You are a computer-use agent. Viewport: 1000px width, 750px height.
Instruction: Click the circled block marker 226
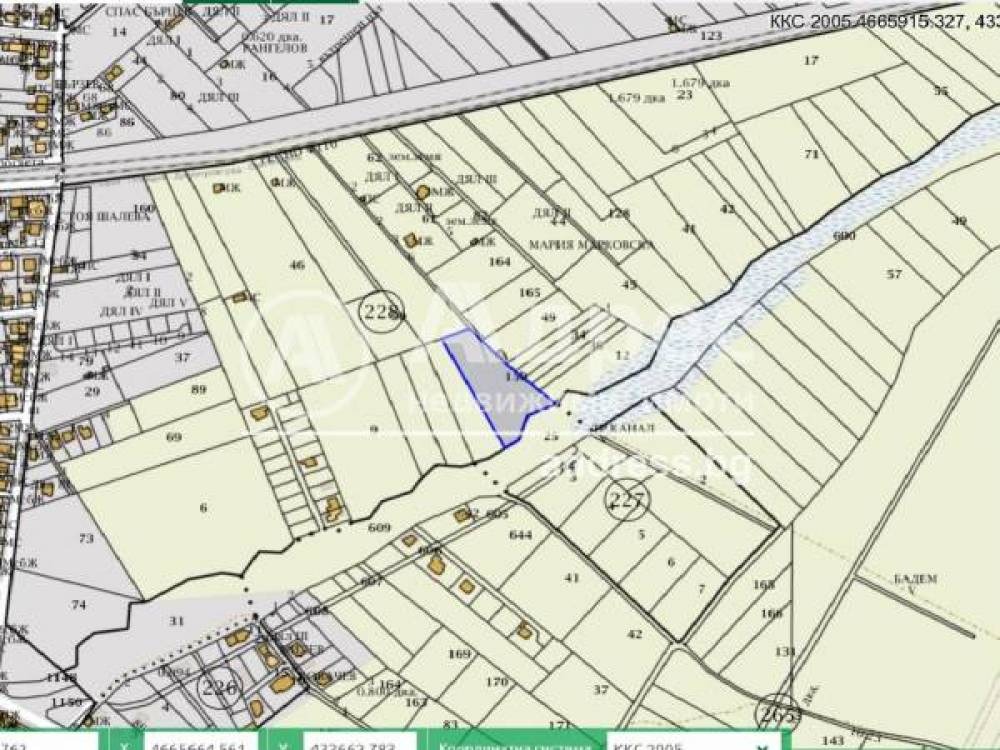(x=220, y=687)
